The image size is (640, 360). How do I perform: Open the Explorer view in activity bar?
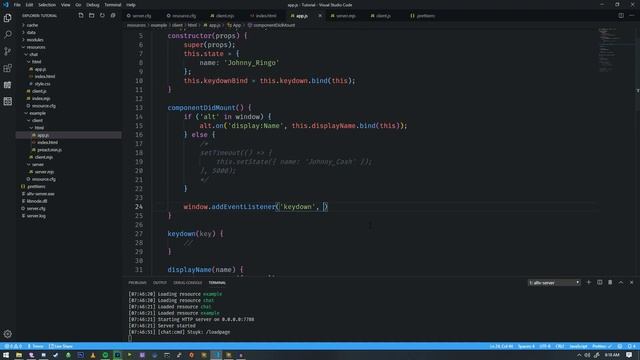(7, 18)
